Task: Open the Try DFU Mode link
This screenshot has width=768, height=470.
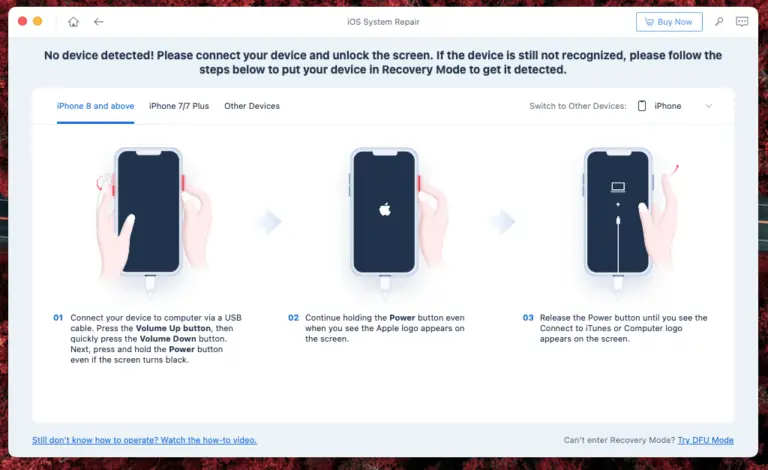Action: tap(705, 440)
